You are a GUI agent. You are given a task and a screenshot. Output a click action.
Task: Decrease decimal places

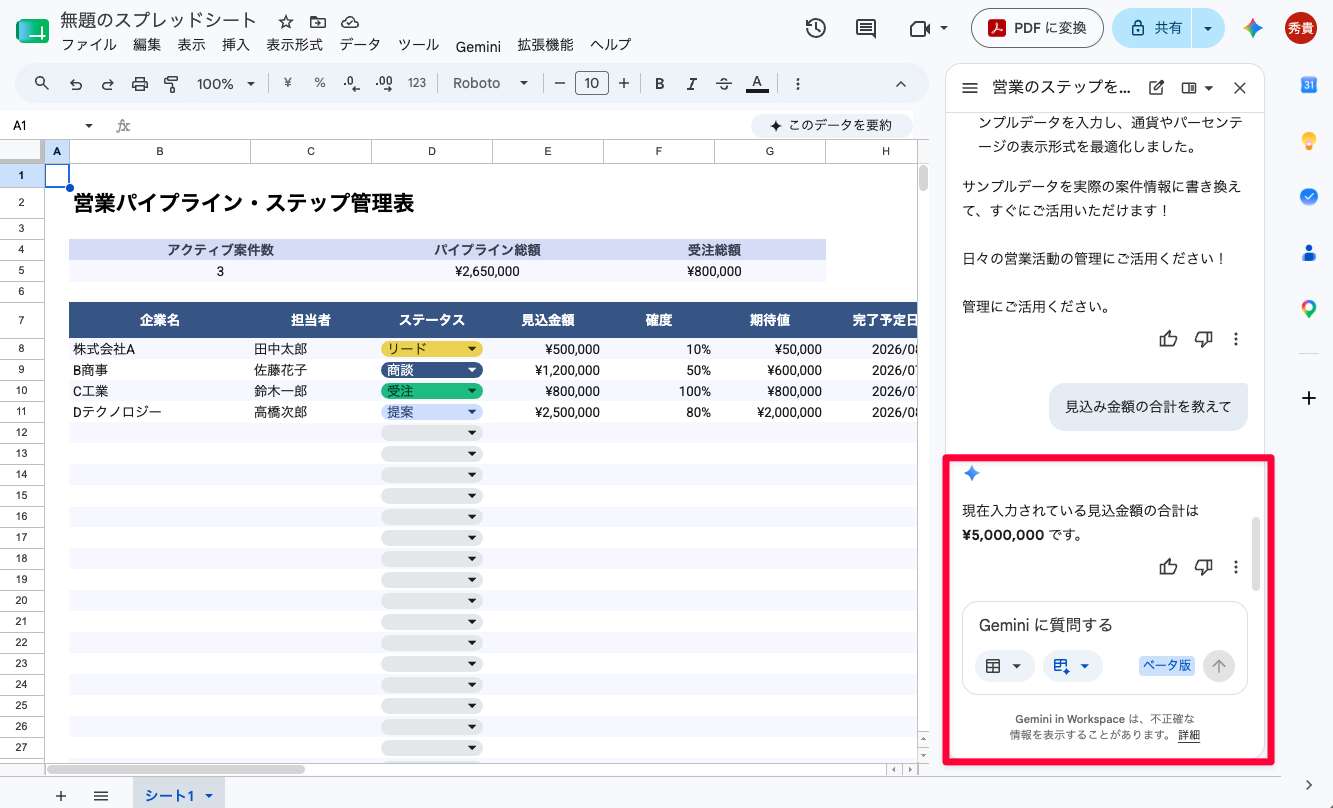click(x=351, y=84)
